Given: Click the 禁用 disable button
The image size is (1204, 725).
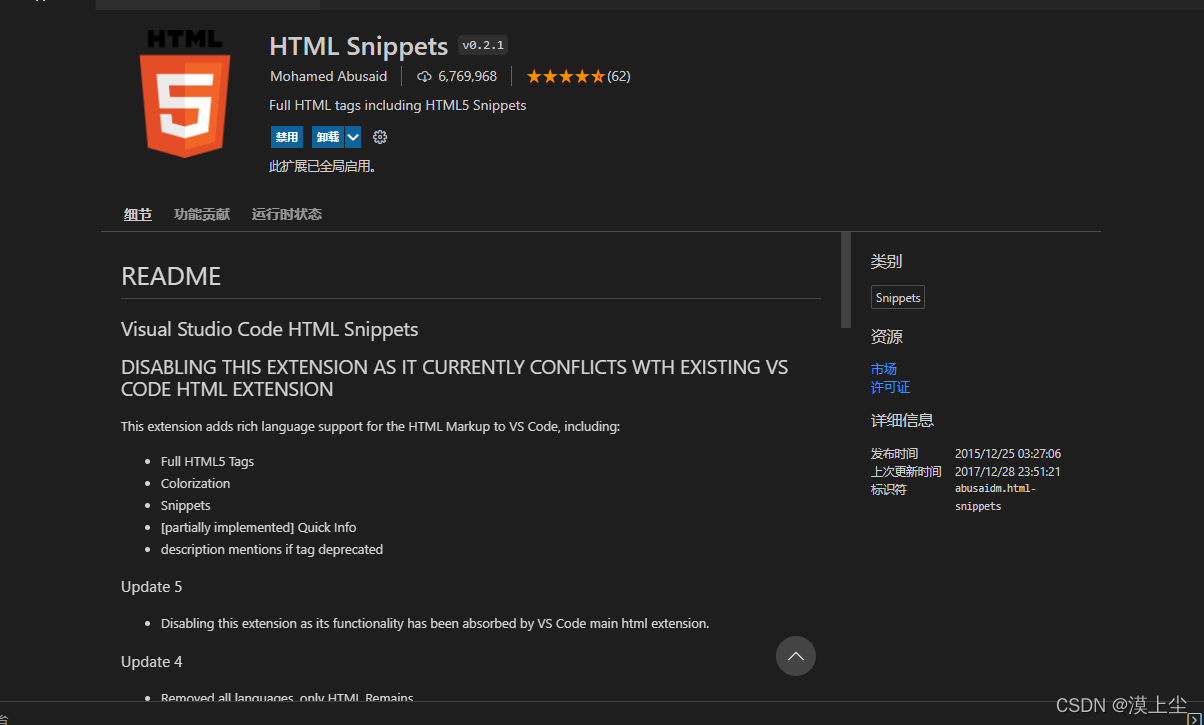Looking at the screenshot, I should coord(287,137).
